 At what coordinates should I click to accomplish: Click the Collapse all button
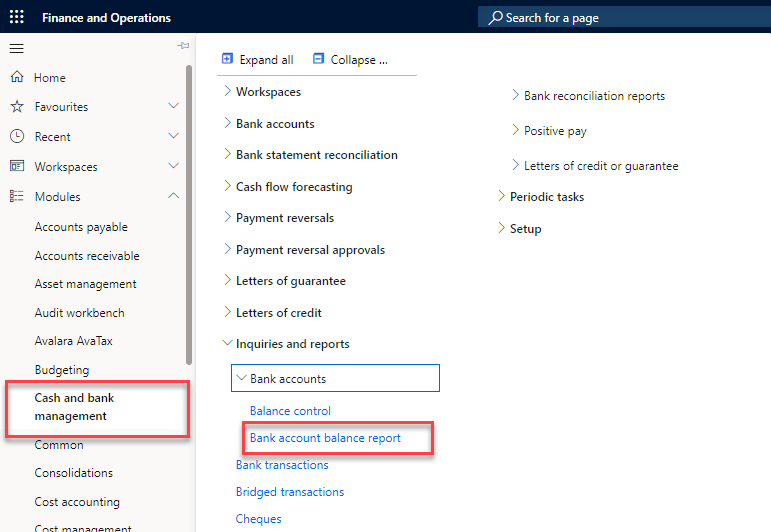coord(349,60)
